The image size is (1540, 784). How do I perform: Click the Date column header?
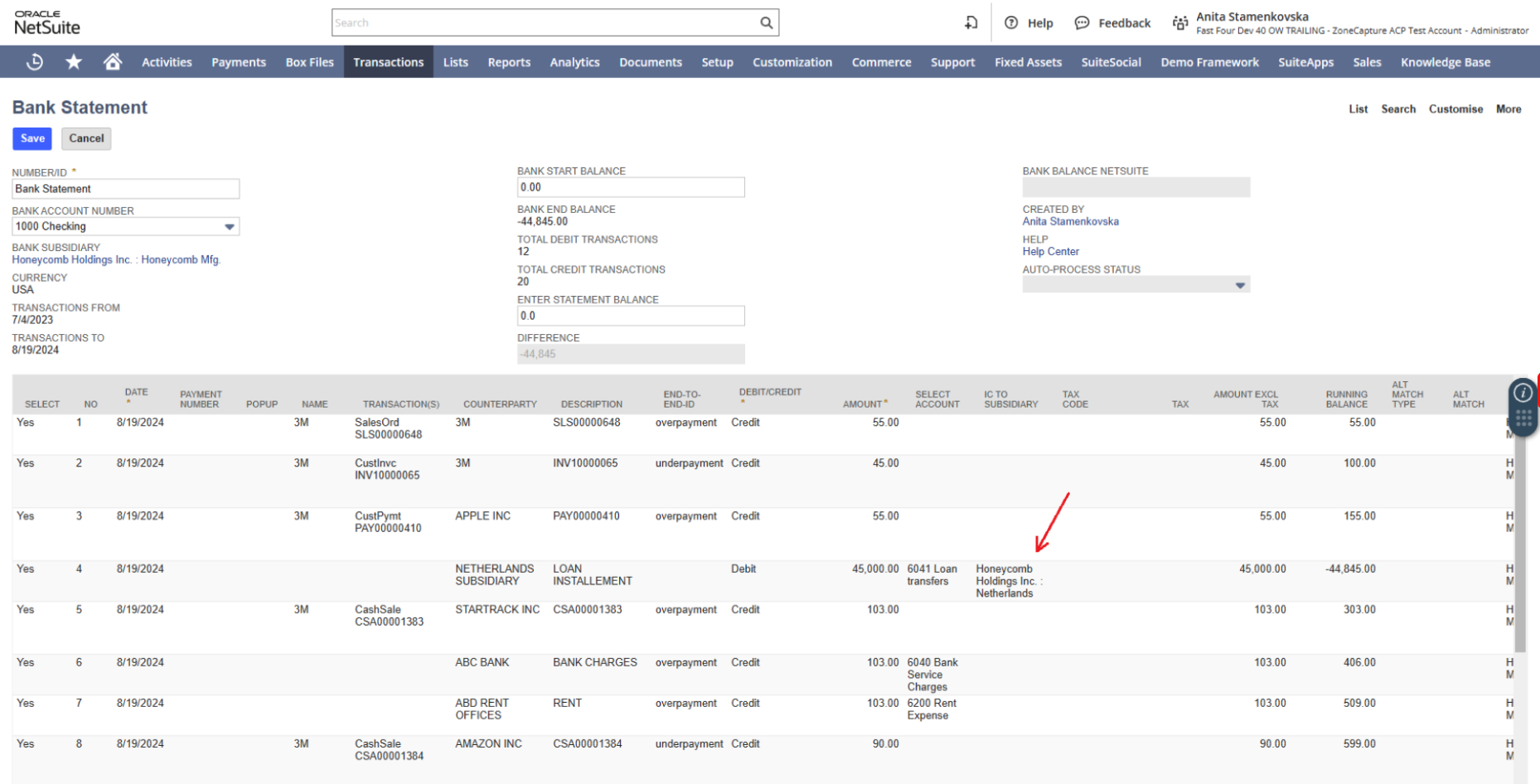pyautogui.click(x=136, y=392)
